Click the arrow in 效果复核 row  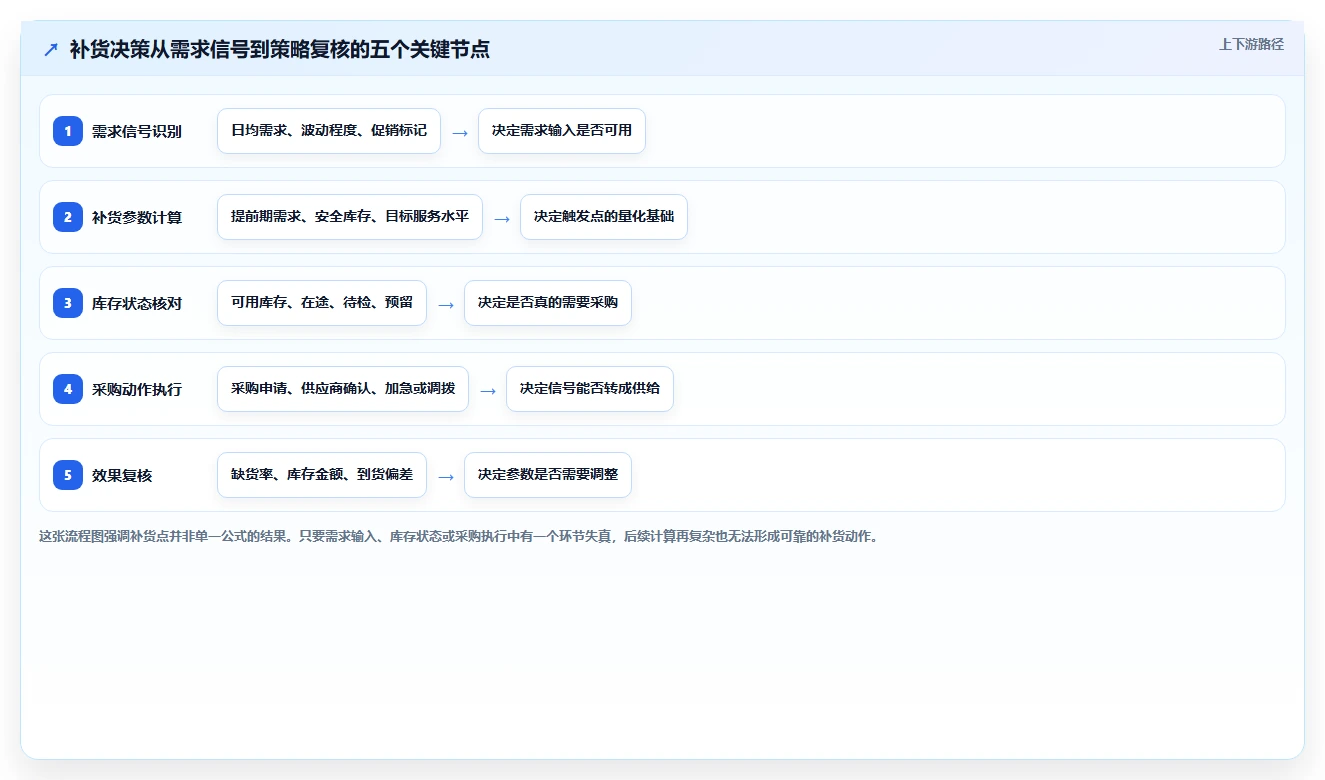click(x=446, y=476)
